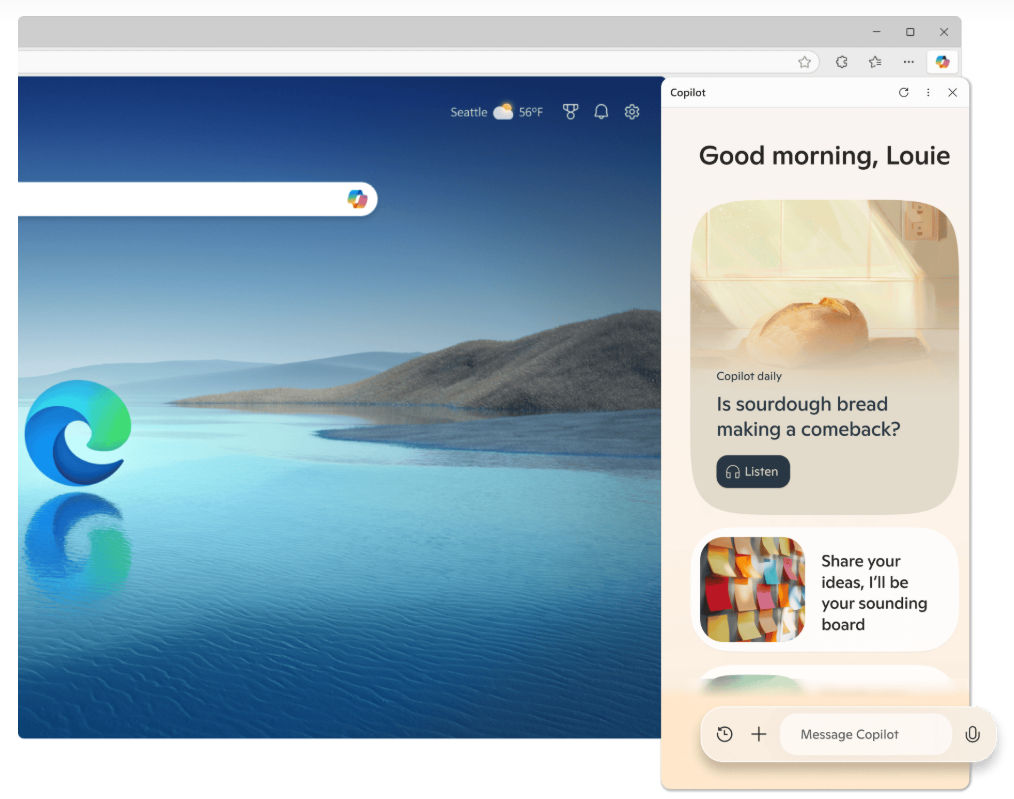Open the sounding board ideas card
1014x799 pixels.
tap(825, 590)
